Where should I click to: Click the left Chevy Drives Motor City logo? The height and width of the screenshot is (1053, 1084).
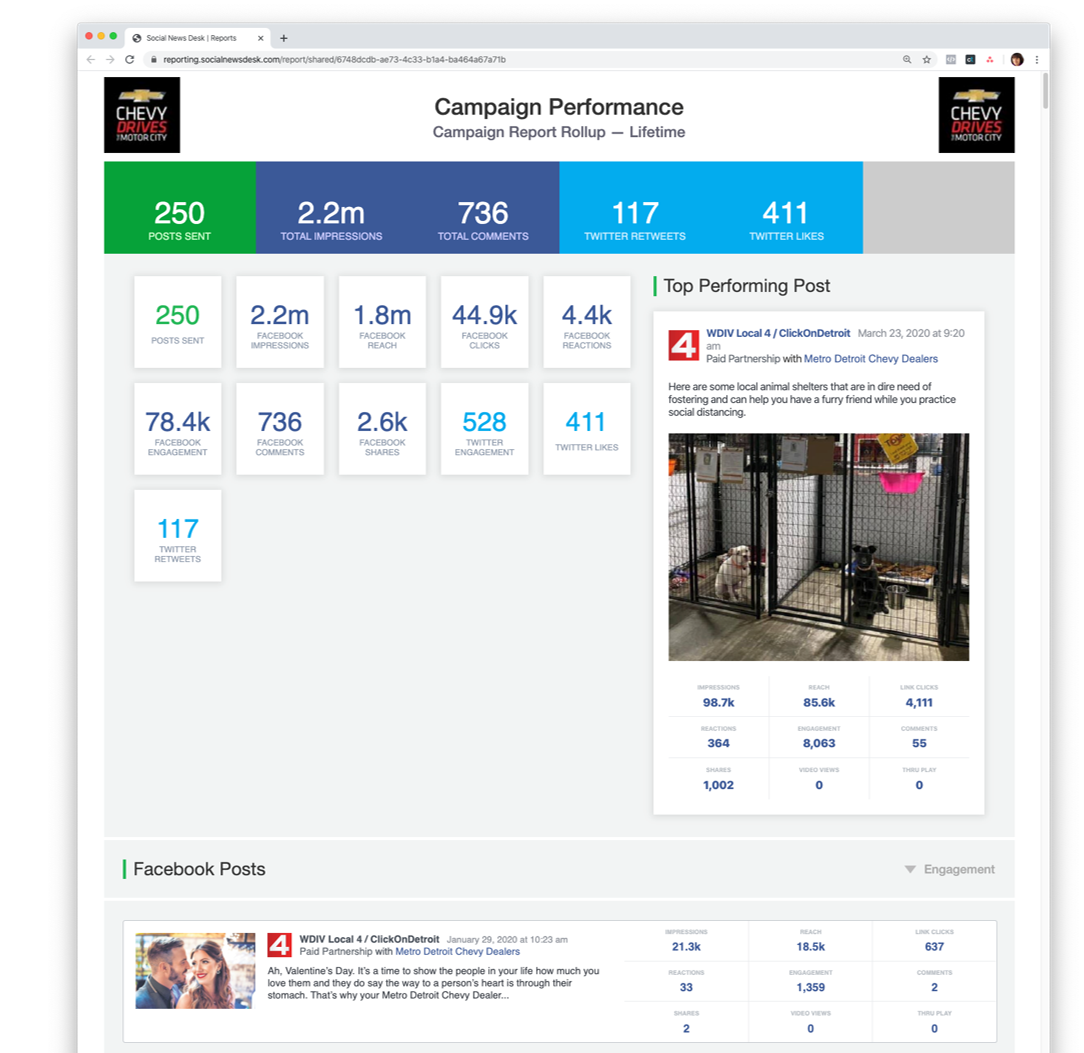[142, 115]
